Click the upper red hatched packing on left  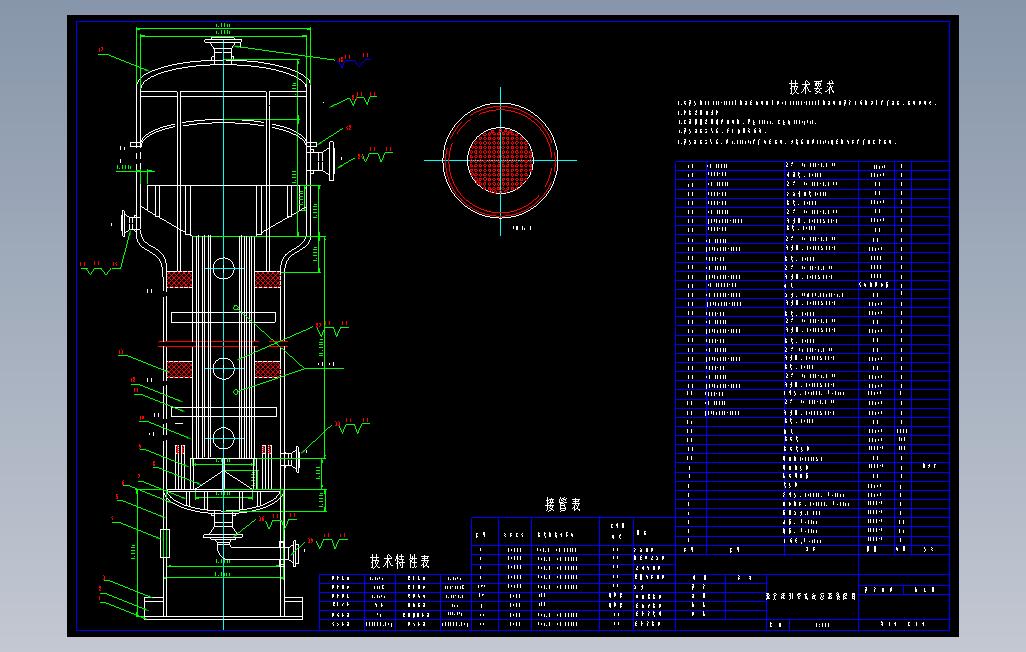pos(179,280)
